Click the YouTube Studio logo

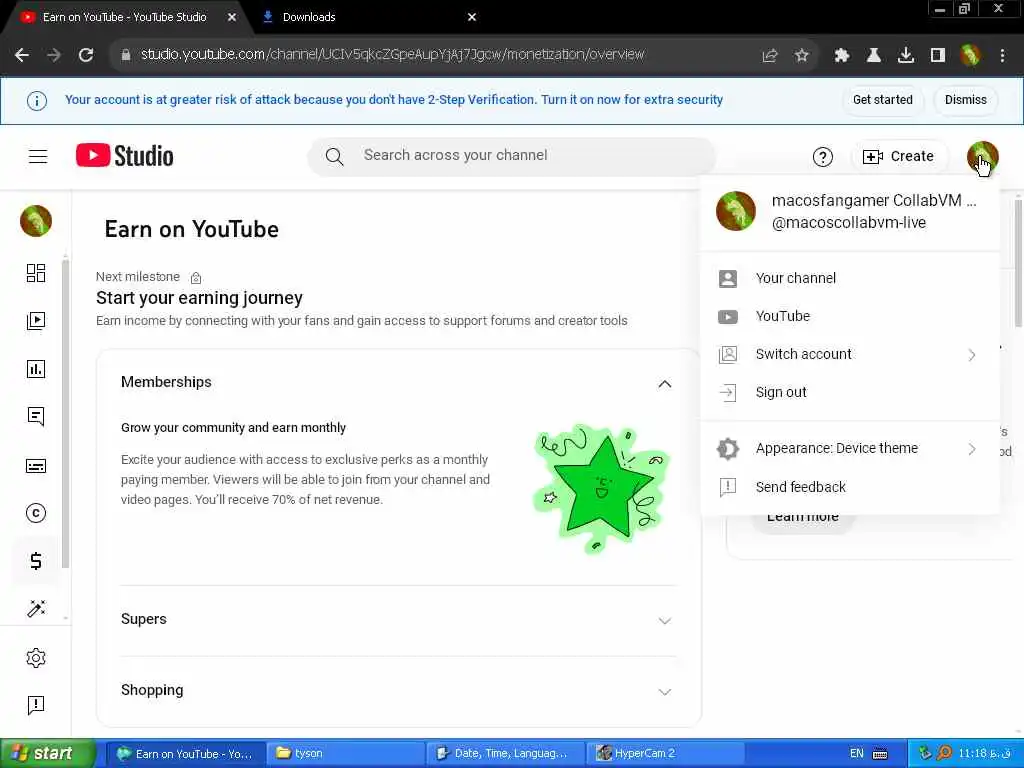(124, 155)
